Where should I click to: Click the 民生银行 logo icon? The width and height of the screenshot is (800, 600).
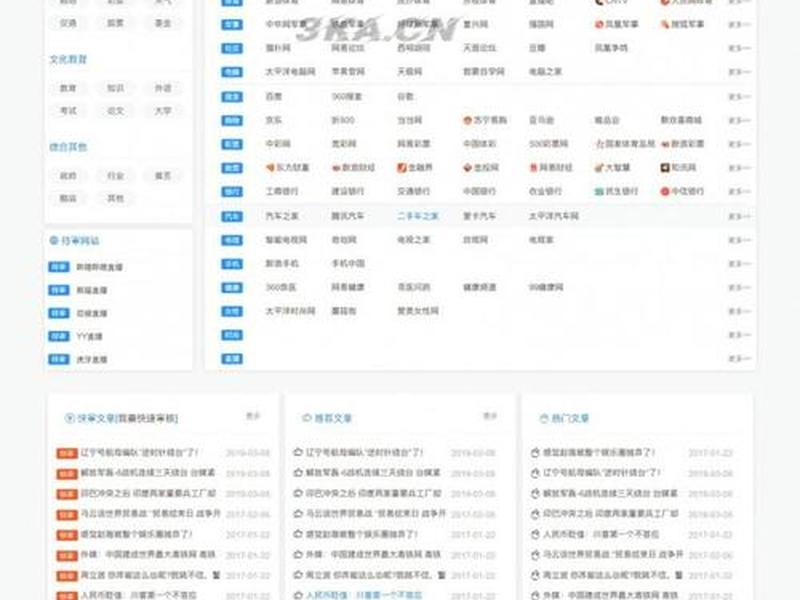(599, 191)
